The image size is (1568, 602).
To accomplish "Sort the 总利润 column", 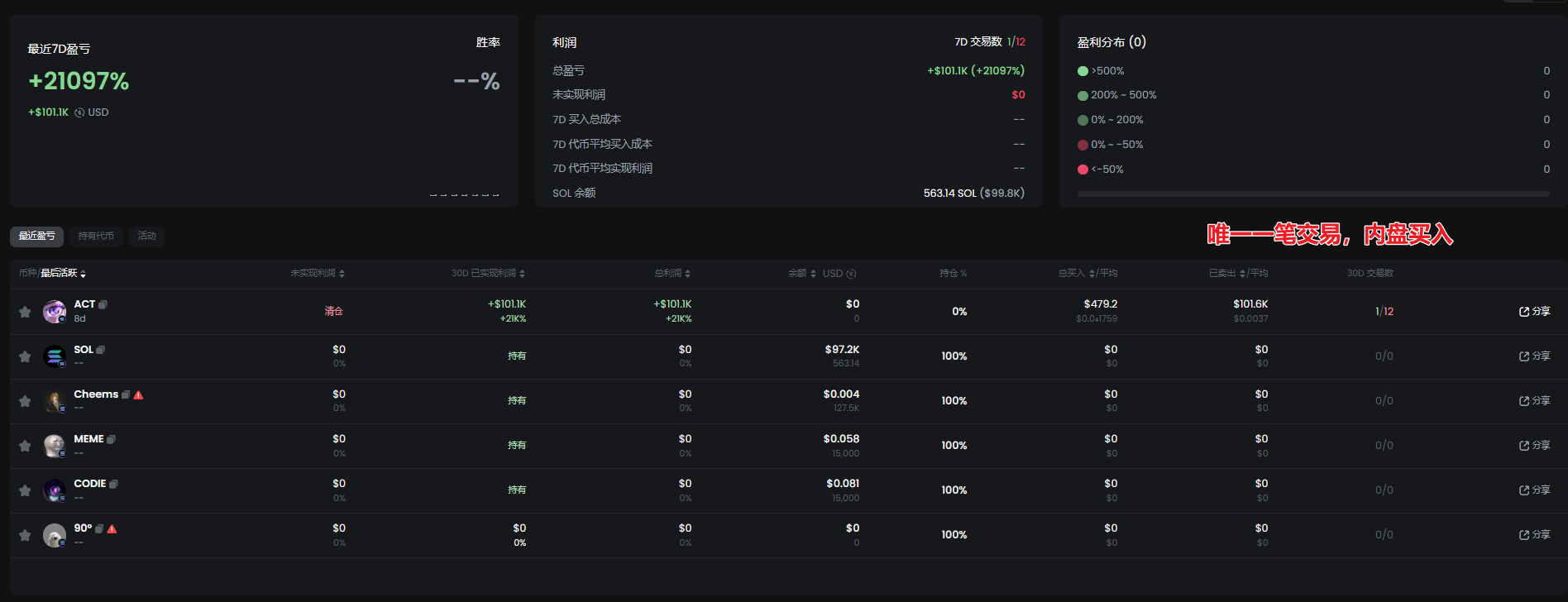I will coord(688,274).
